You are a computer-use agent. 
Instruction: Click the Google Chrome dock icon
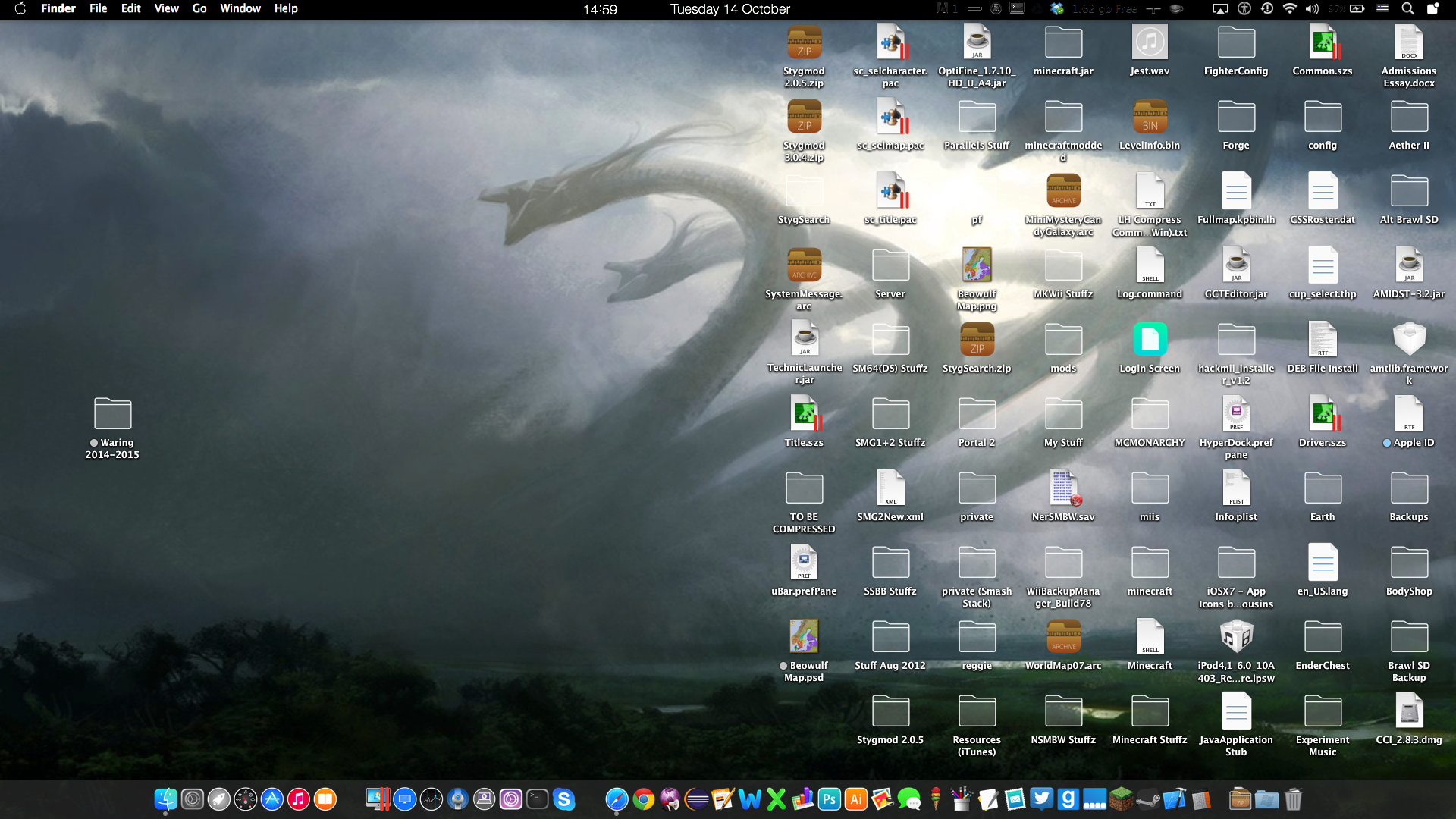pos(643,799)
